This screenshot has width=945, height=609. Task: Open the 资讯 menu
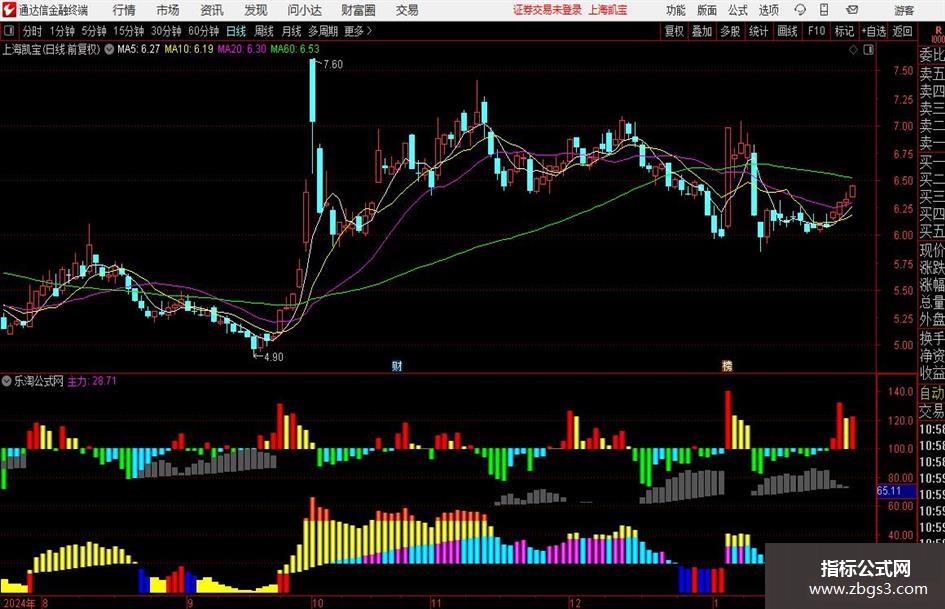pyautogui.click(x=212, y=10)
